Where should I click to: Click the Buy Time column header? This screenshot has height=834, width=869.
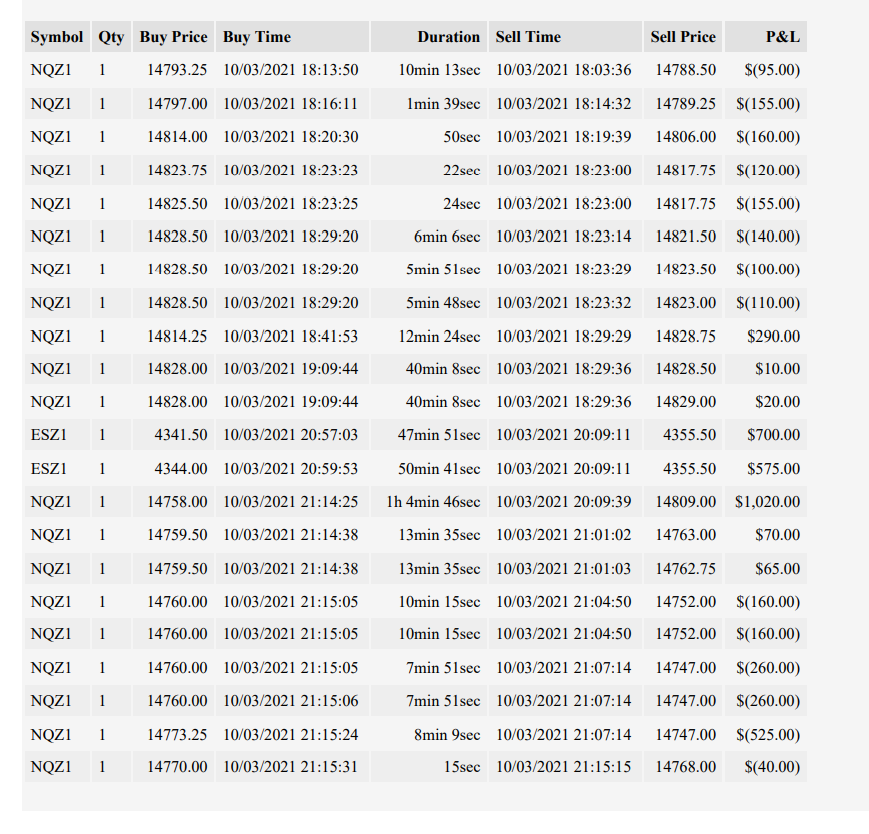293,37
